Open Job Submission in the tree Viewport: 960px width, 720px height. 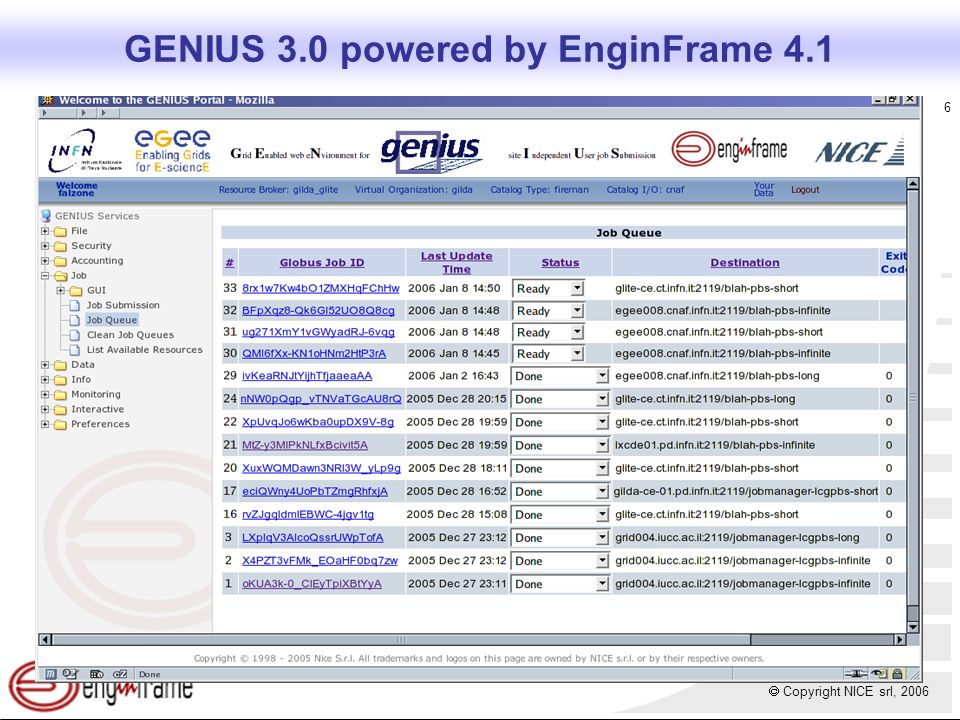point(122,305)
